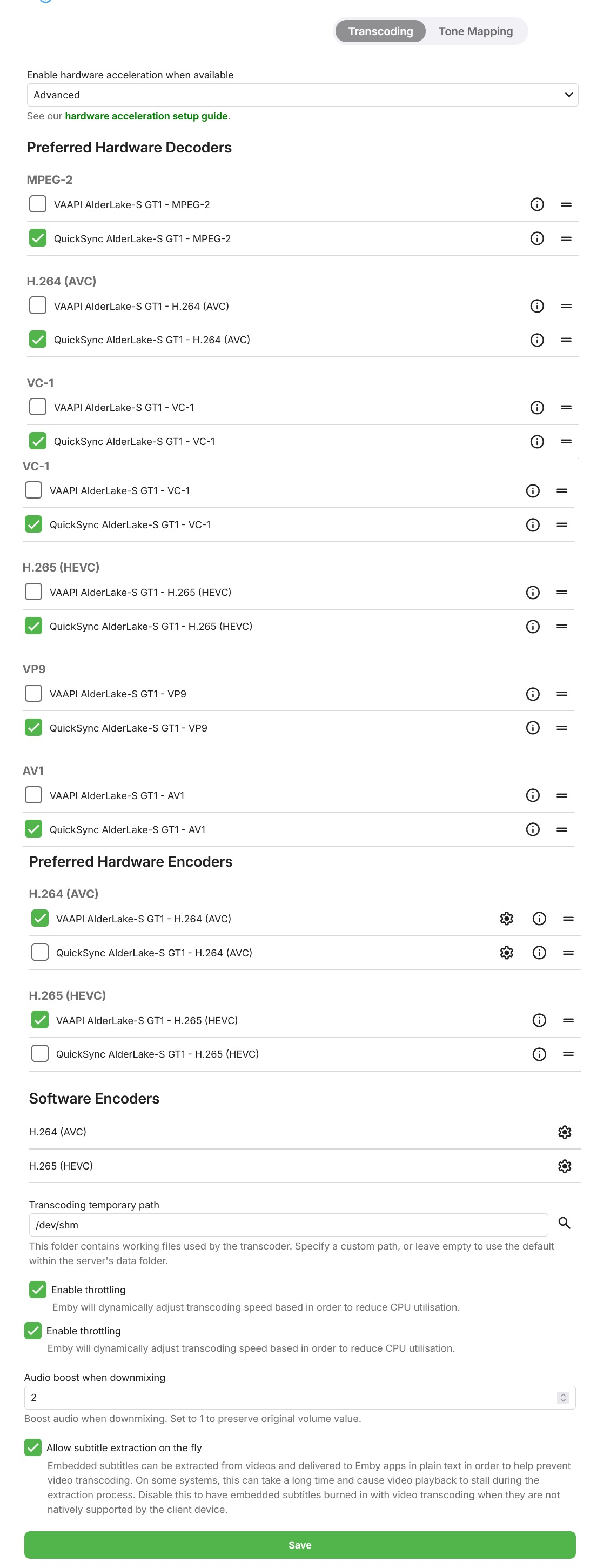Viewport: 597px width, 1568px height.
Task: Enable QuickSync H.265 (HEVC) encoder checkbox
Action: [x=40, y=1054]
